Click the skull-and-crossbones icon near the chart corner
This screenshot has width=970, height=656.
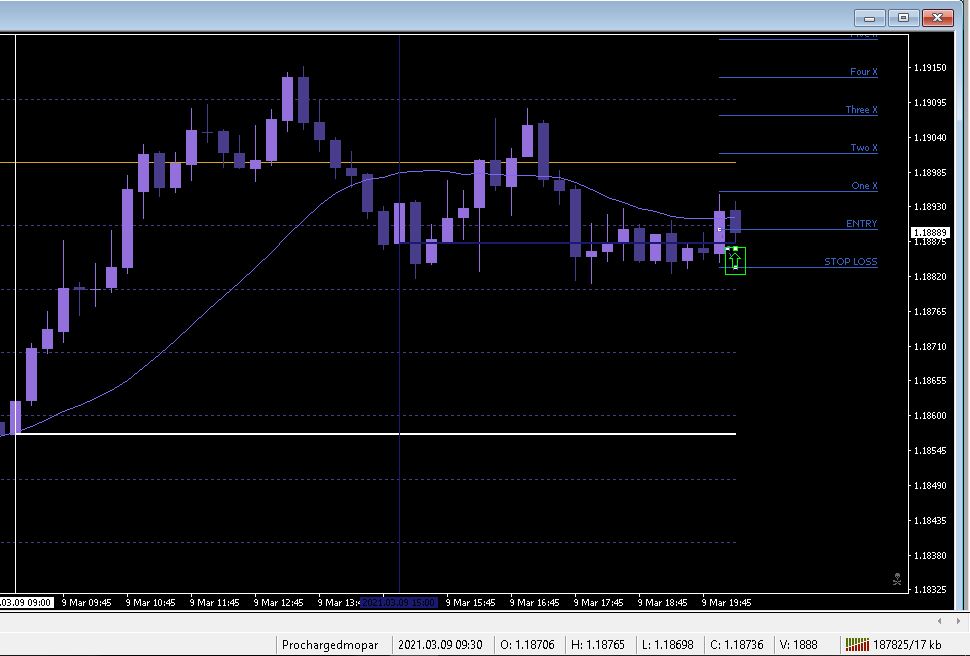897,579
